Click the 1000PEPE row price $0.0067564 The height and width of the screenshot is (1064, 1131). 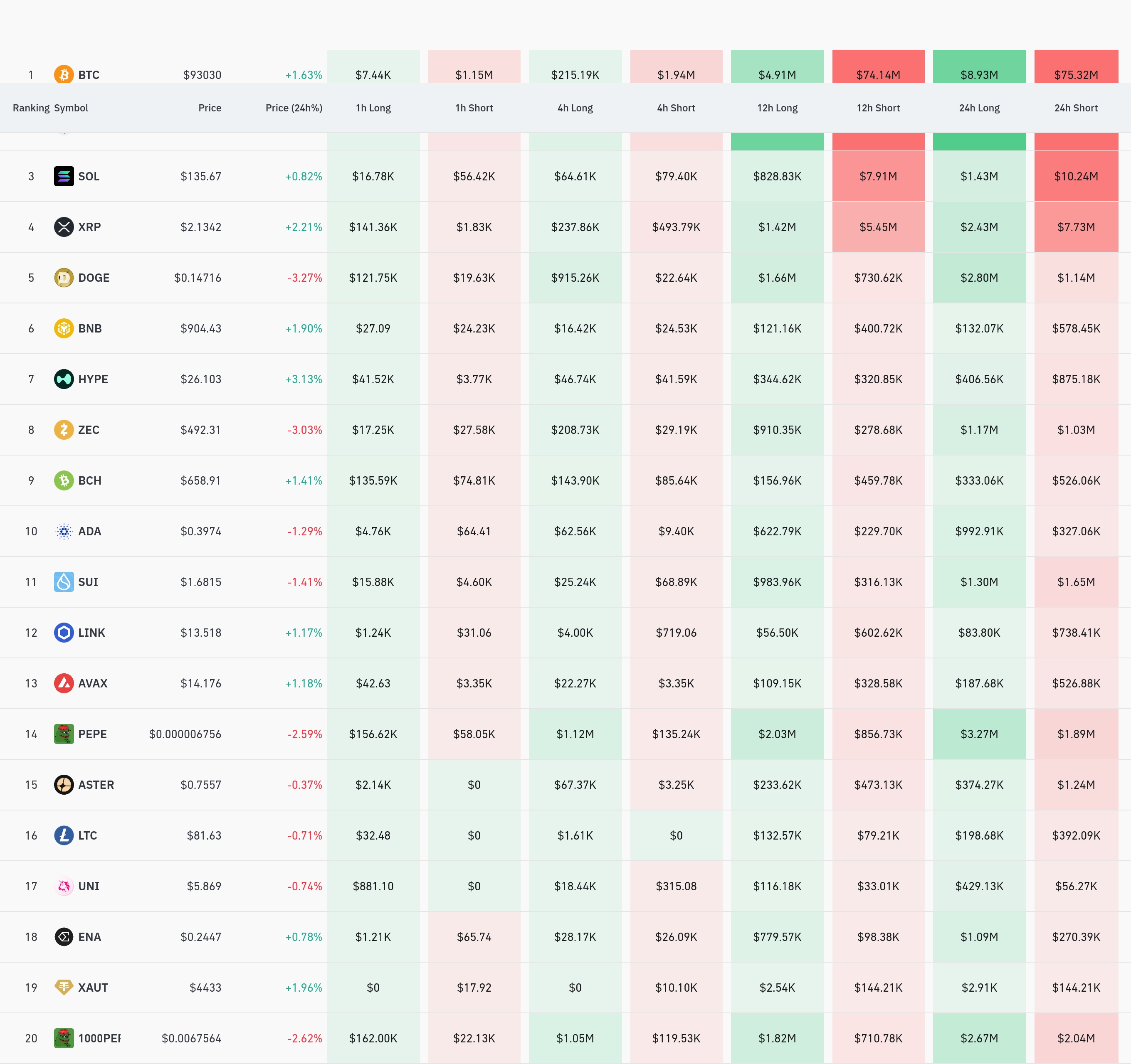click(191, 1038)
